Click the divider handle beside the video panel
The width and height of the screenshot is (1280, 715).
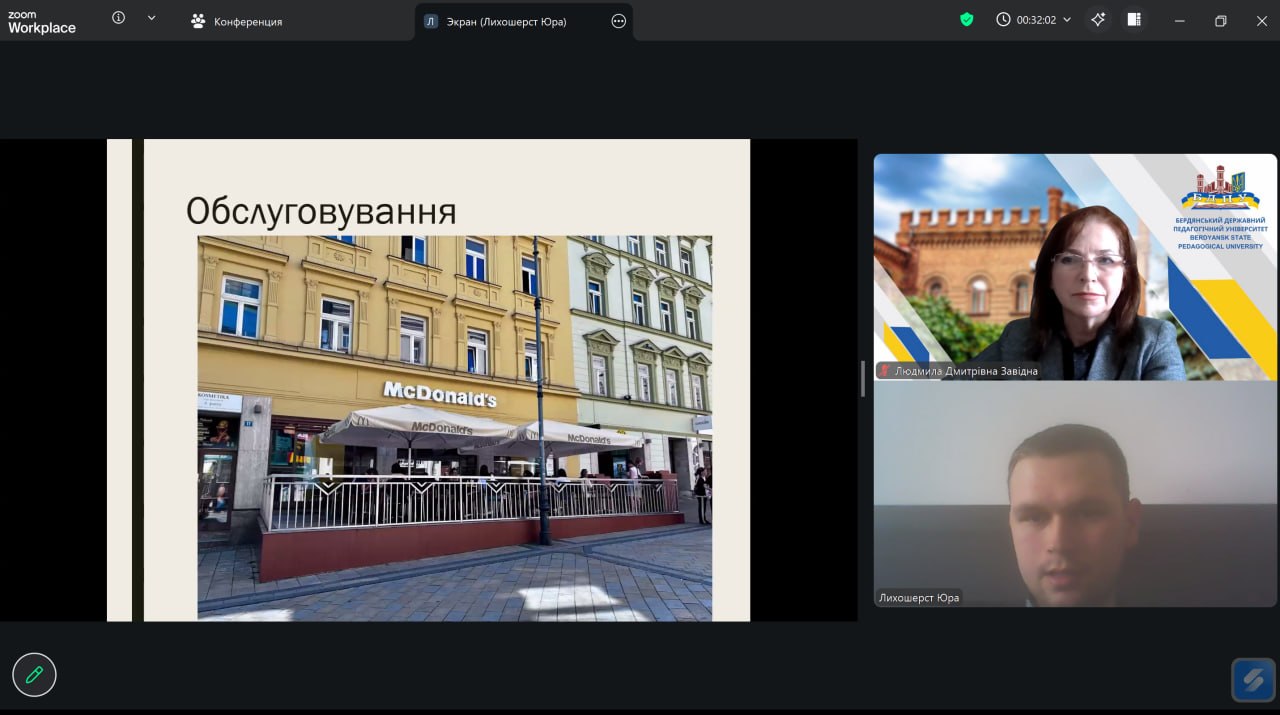pyautogui.click(x=862, y=379)
